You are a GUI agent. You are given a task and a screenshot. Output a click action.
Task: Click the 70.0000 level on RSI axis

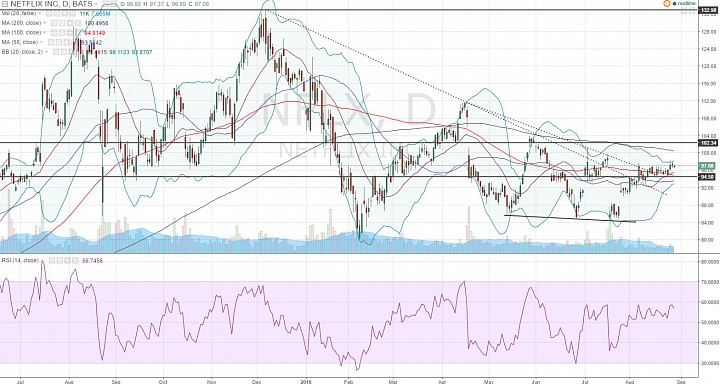coord(709,281)
